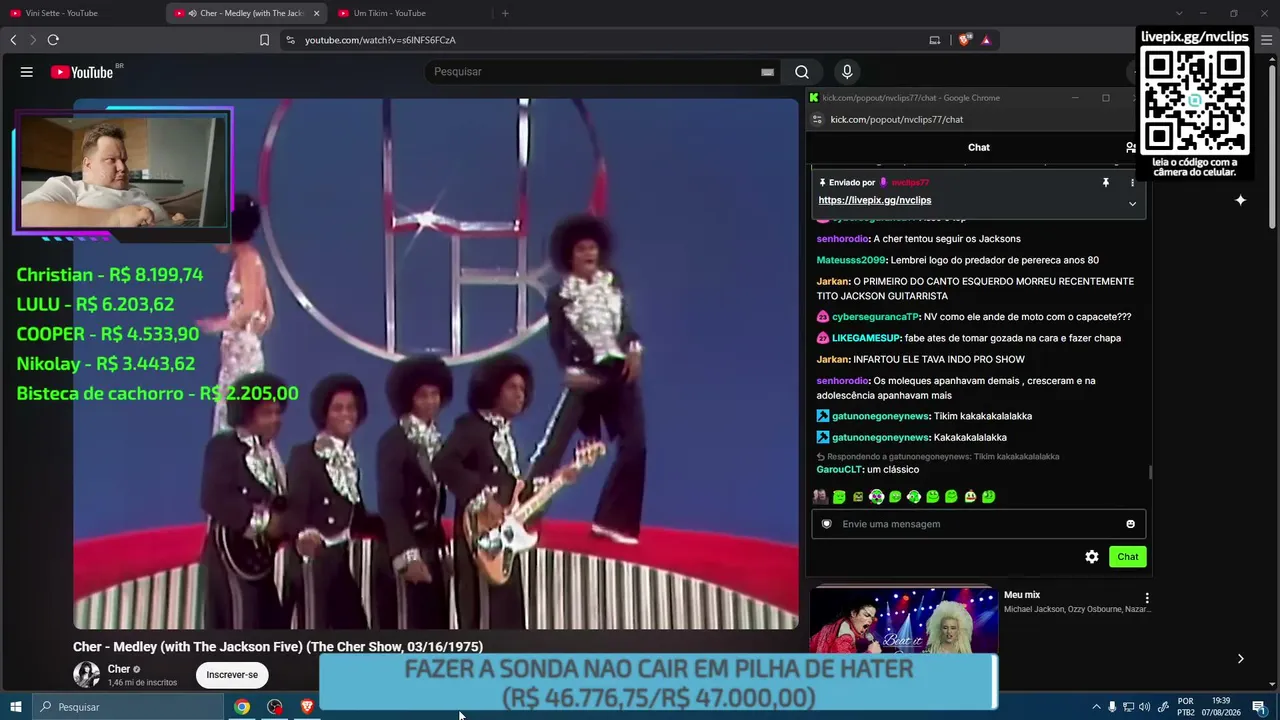The width and height of the screenshot is (1280, 720).
Task: Click the video title text
Action: [278, 647]
